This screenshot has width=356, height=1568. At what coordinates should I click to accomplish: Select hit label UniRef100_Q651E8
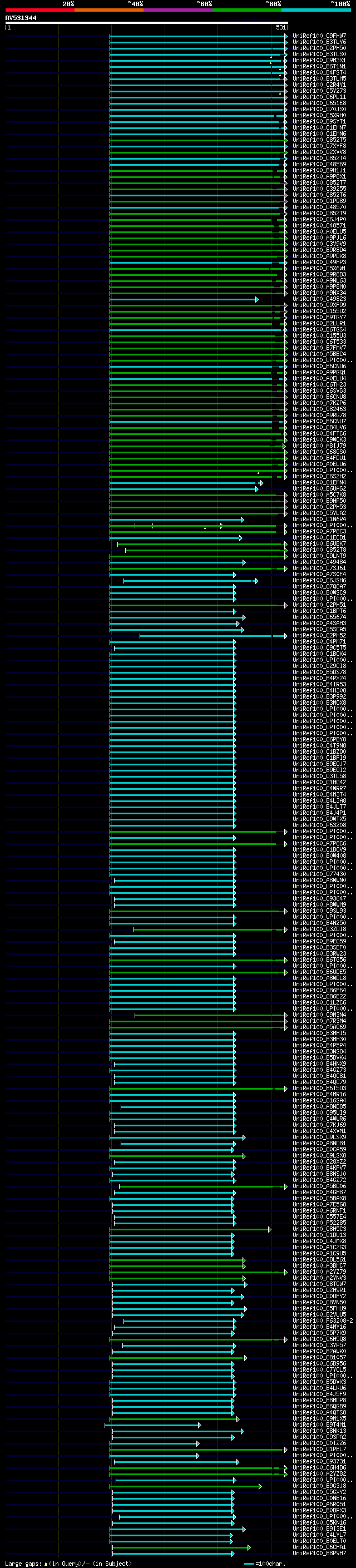(319, 103)
